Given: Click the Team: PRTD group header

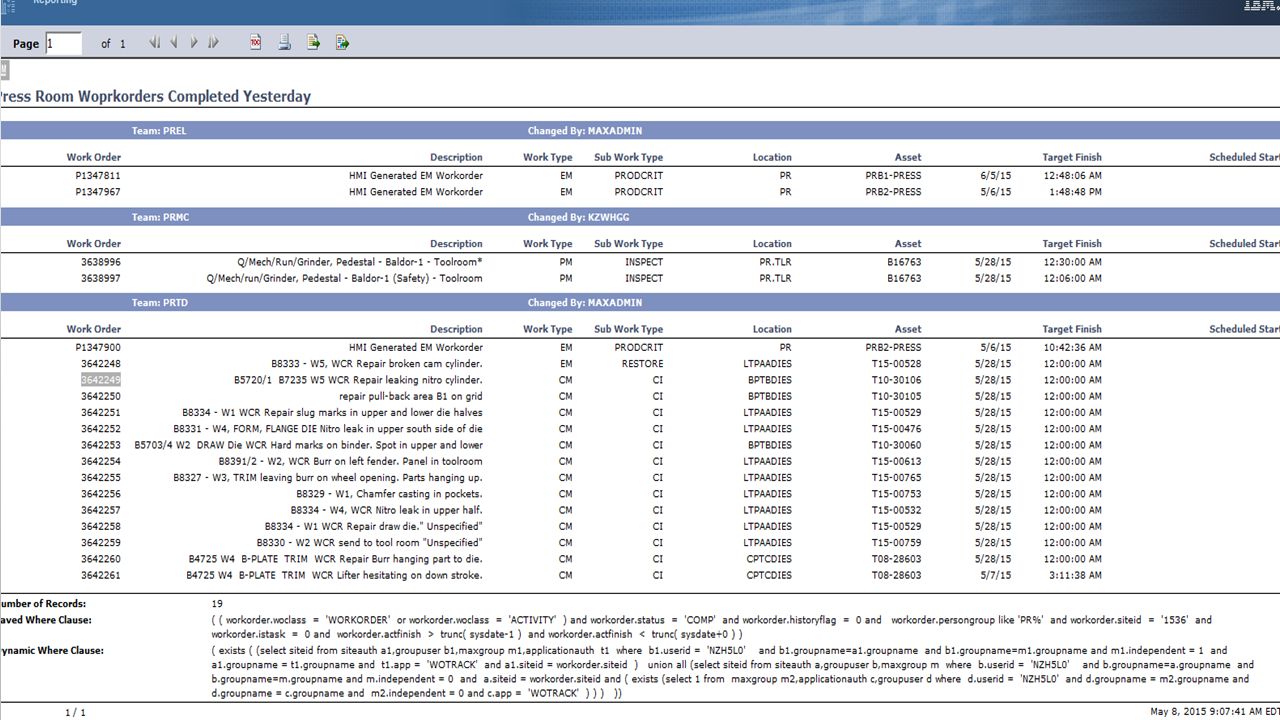Looking at the screenshot, I should [x=160, y=302].
